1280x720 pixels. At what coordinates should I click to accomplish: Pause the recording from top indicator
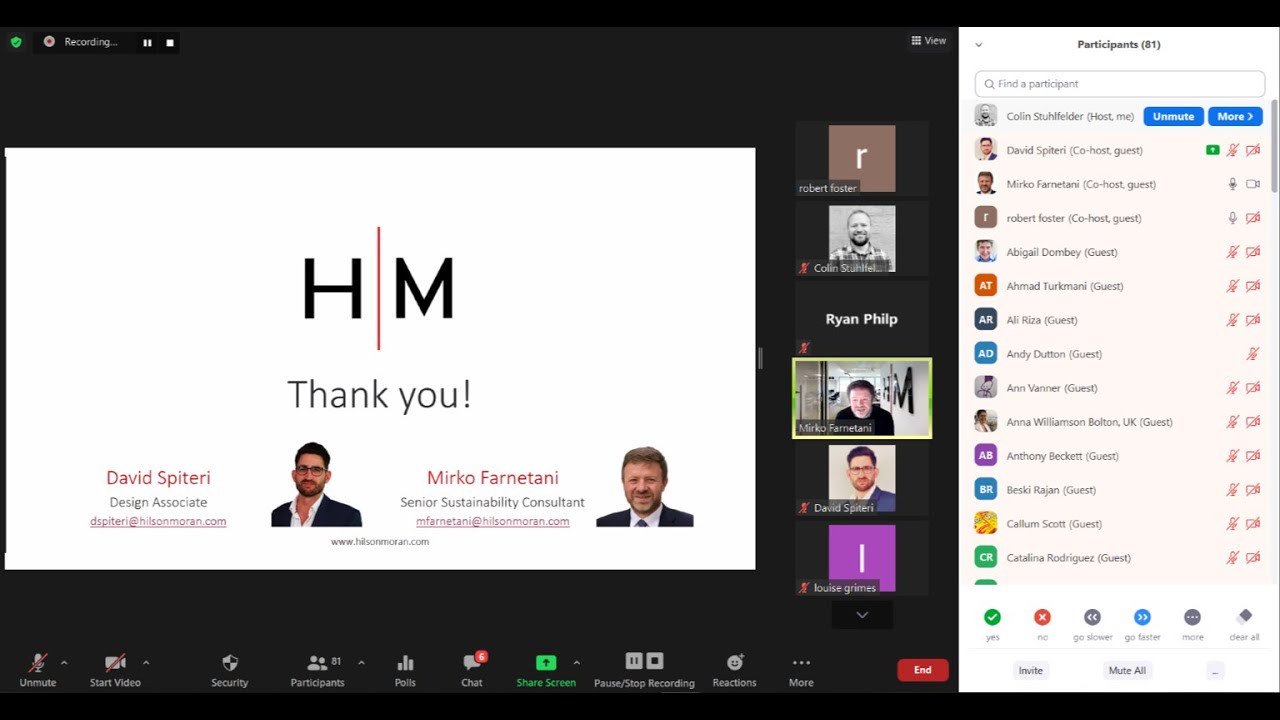147,42
